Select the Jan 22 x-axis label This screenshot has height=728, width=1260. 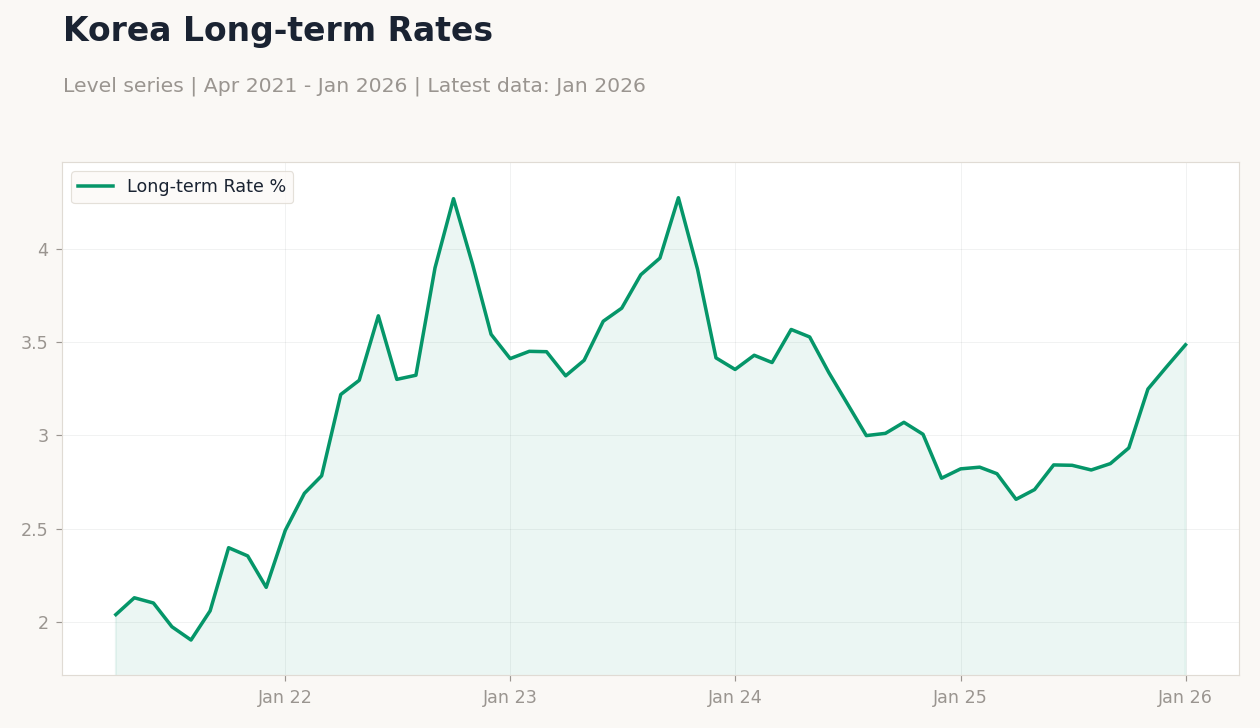pos(285,698)
